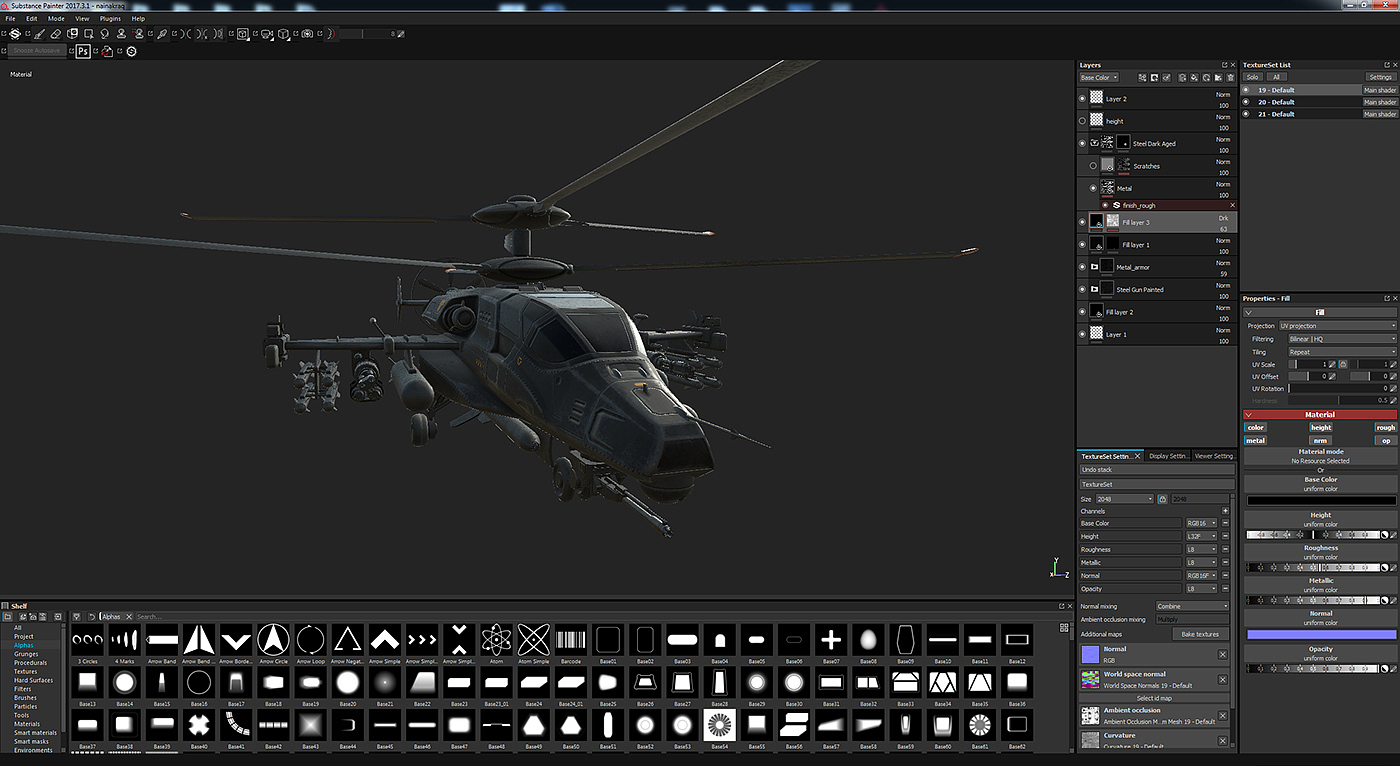Switch to the Display Settings tab

coord(1168,456)
